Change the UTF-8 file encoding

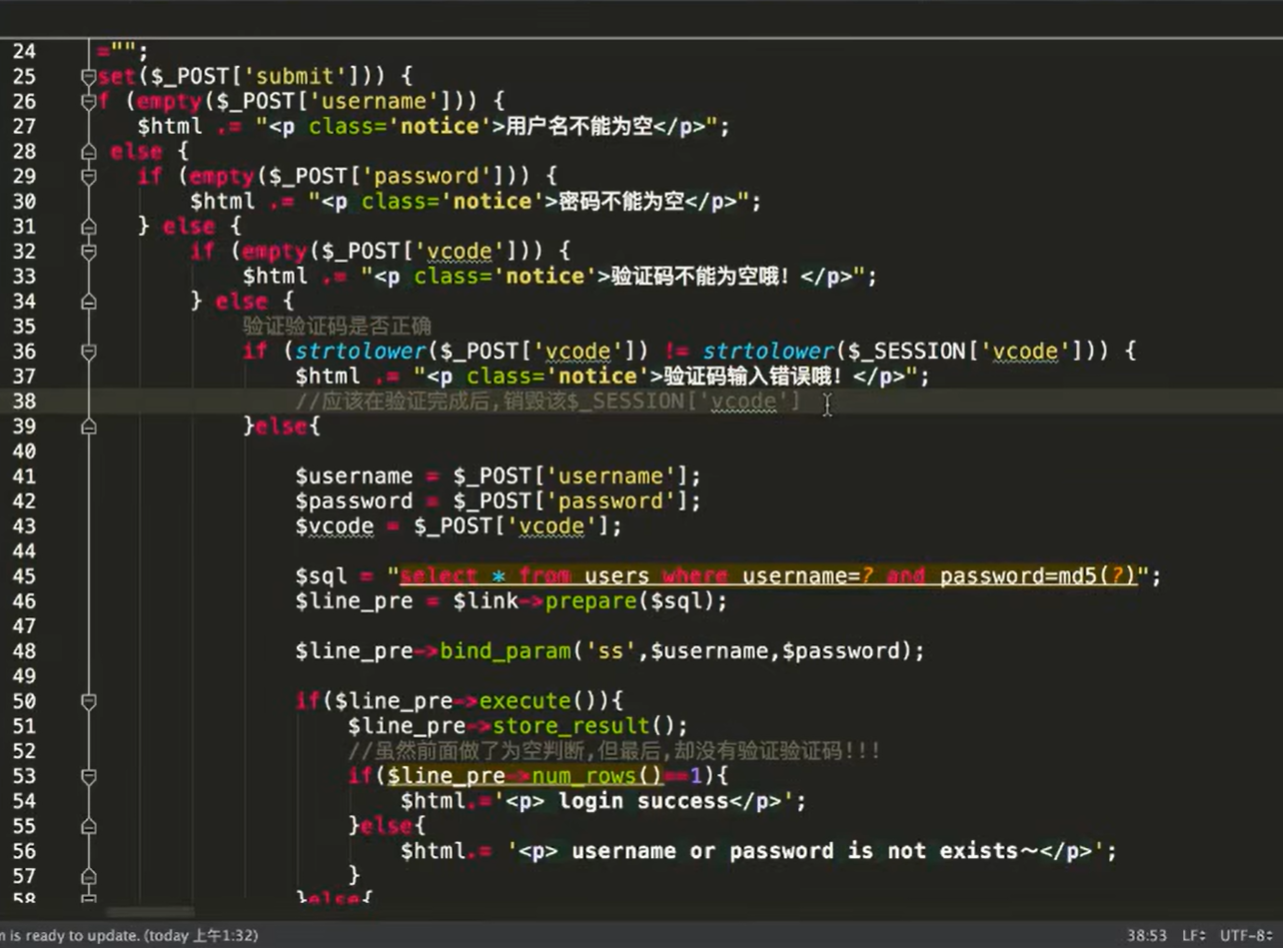click(x=1247, y=936)
